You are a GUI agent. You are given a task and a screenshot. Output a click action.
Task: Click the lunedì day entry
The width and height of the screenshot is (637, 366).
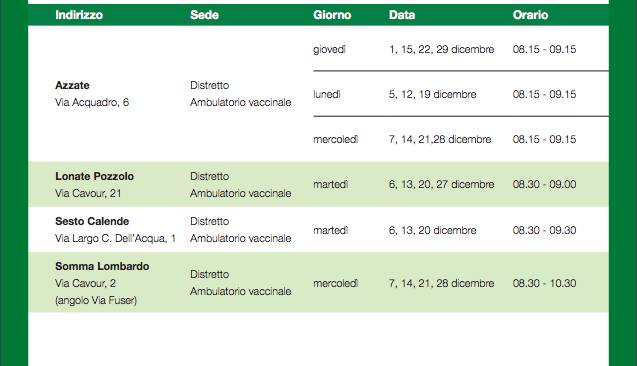pos(327,95)
